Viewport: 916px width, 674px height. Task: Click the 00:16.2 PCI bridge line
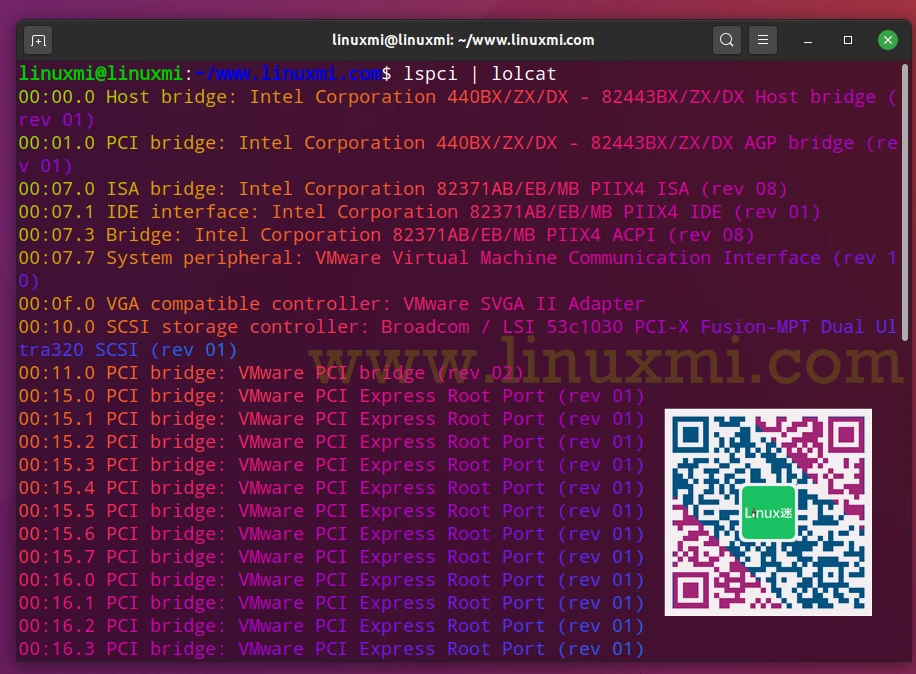click(x=331, y=626)
